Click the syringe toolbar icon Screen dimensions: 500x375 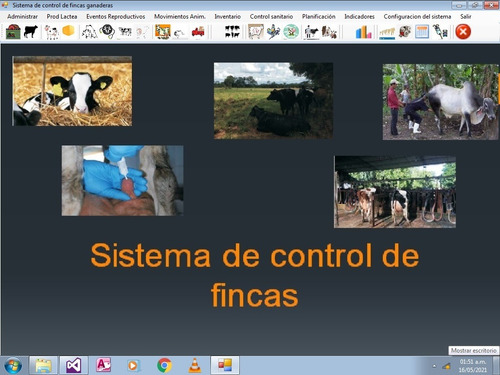(440, 32)
